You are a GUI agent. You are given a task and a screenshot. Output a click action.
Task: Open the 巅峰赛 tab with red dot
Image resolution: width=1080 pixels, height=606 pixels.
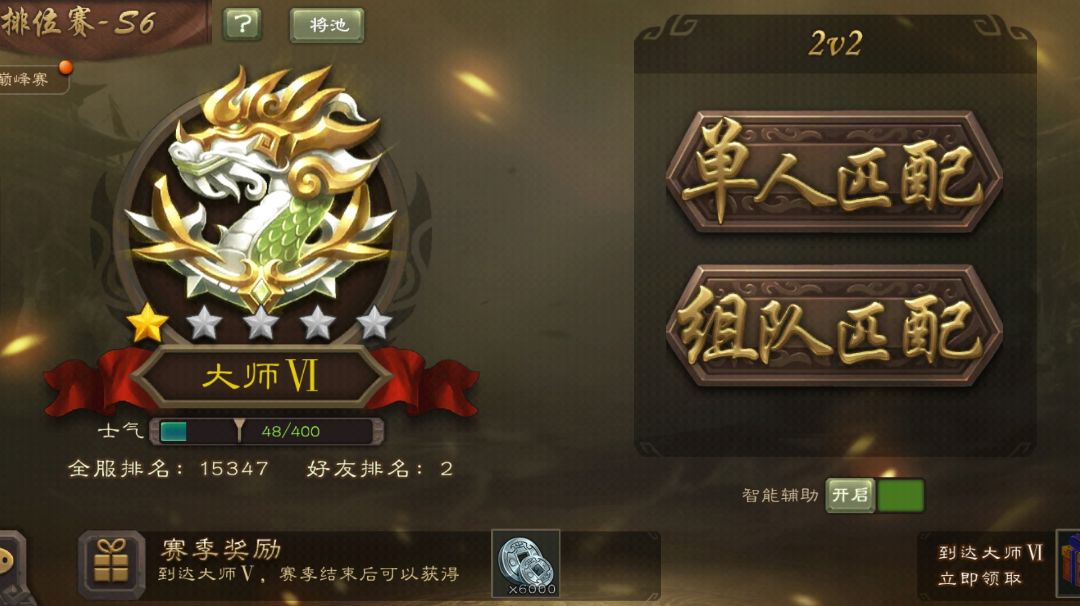(x=33, y=79)
